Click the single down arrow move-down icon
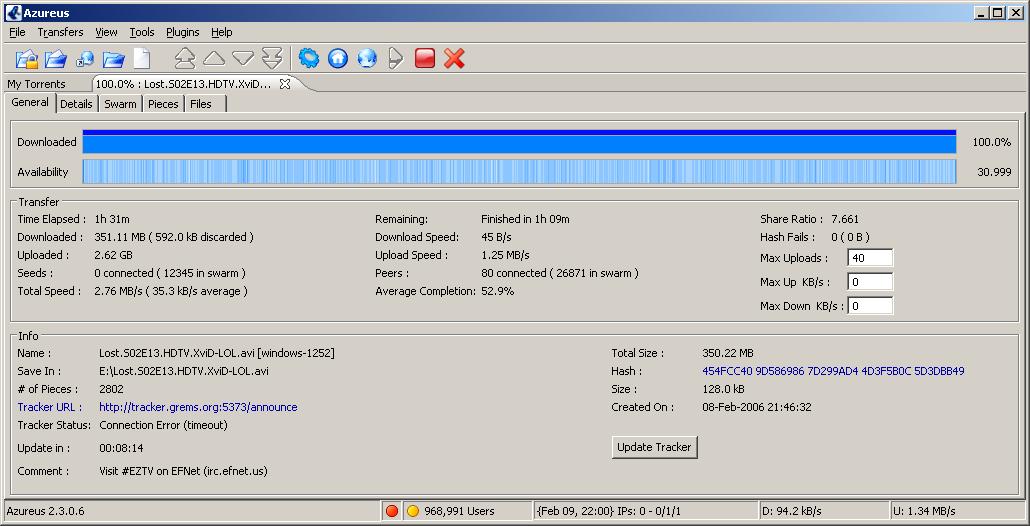Screen dimensions: 1030x526 [243, 58]
